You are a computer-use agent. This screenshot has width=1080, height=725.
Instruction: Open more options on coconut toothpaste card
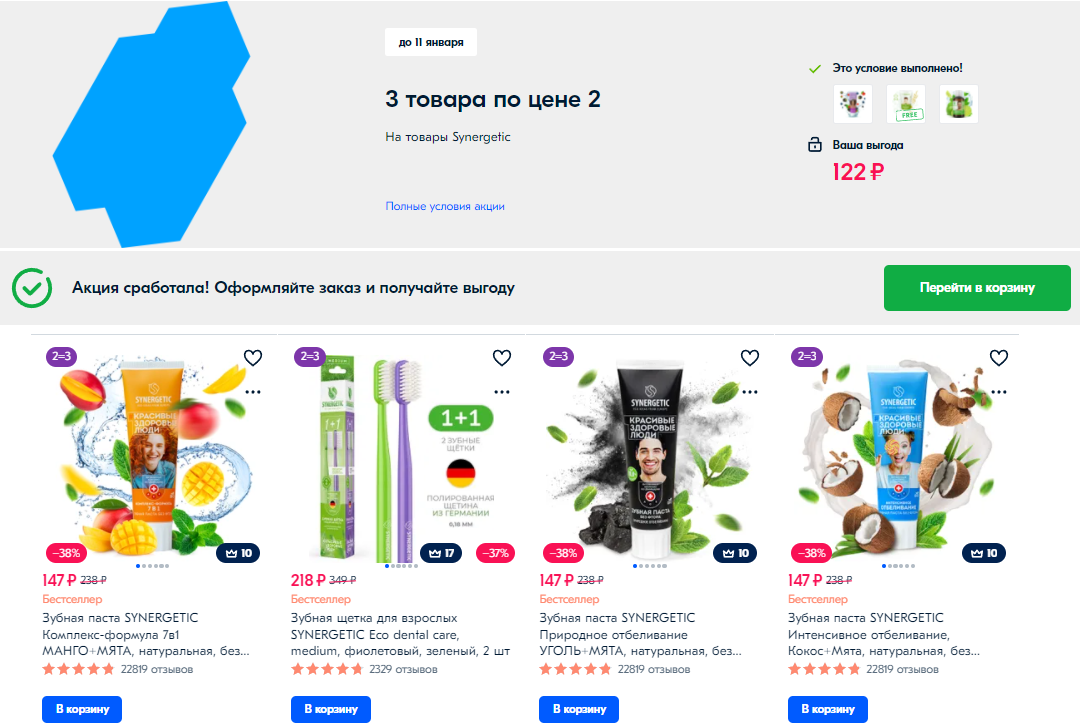tap(999, 392)
